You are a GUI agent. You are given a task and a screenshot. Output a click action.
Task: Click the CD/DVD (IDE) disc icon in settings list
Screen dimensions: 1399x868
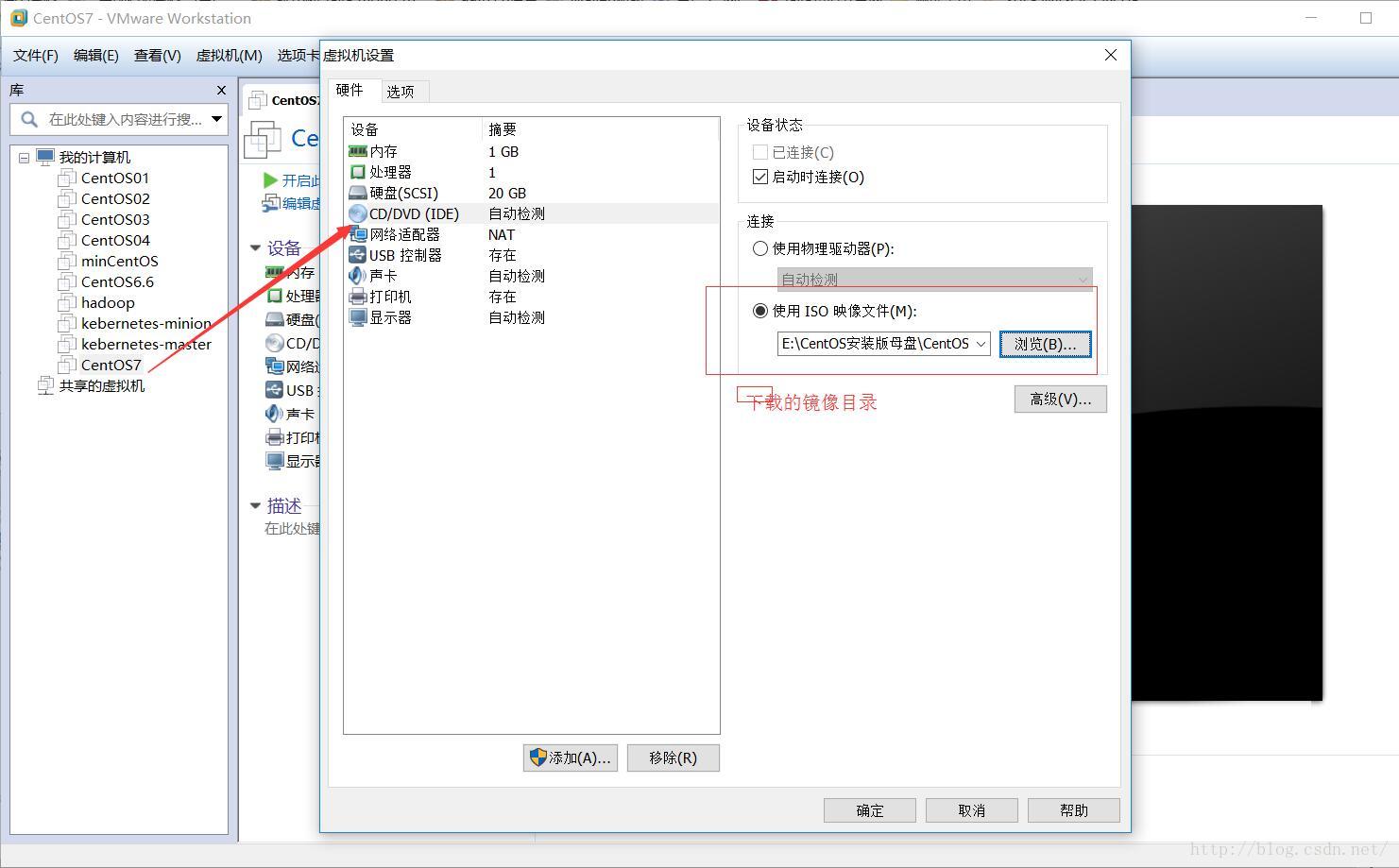coord(357,214)
